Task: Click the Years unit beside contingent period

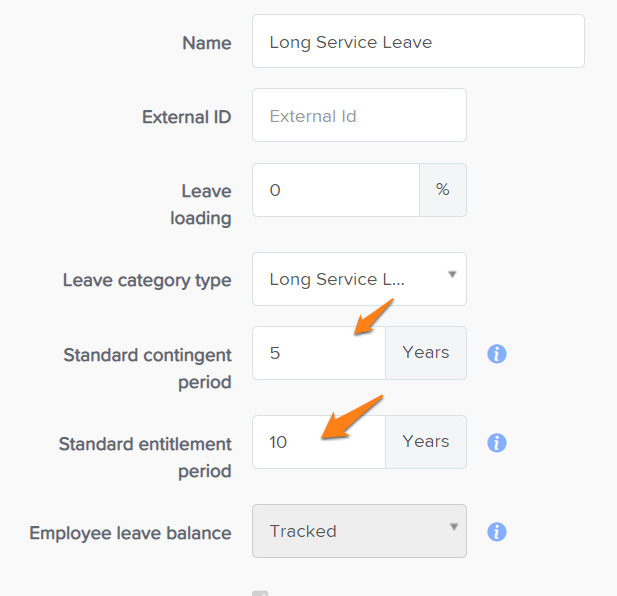Action: (426, 353)
